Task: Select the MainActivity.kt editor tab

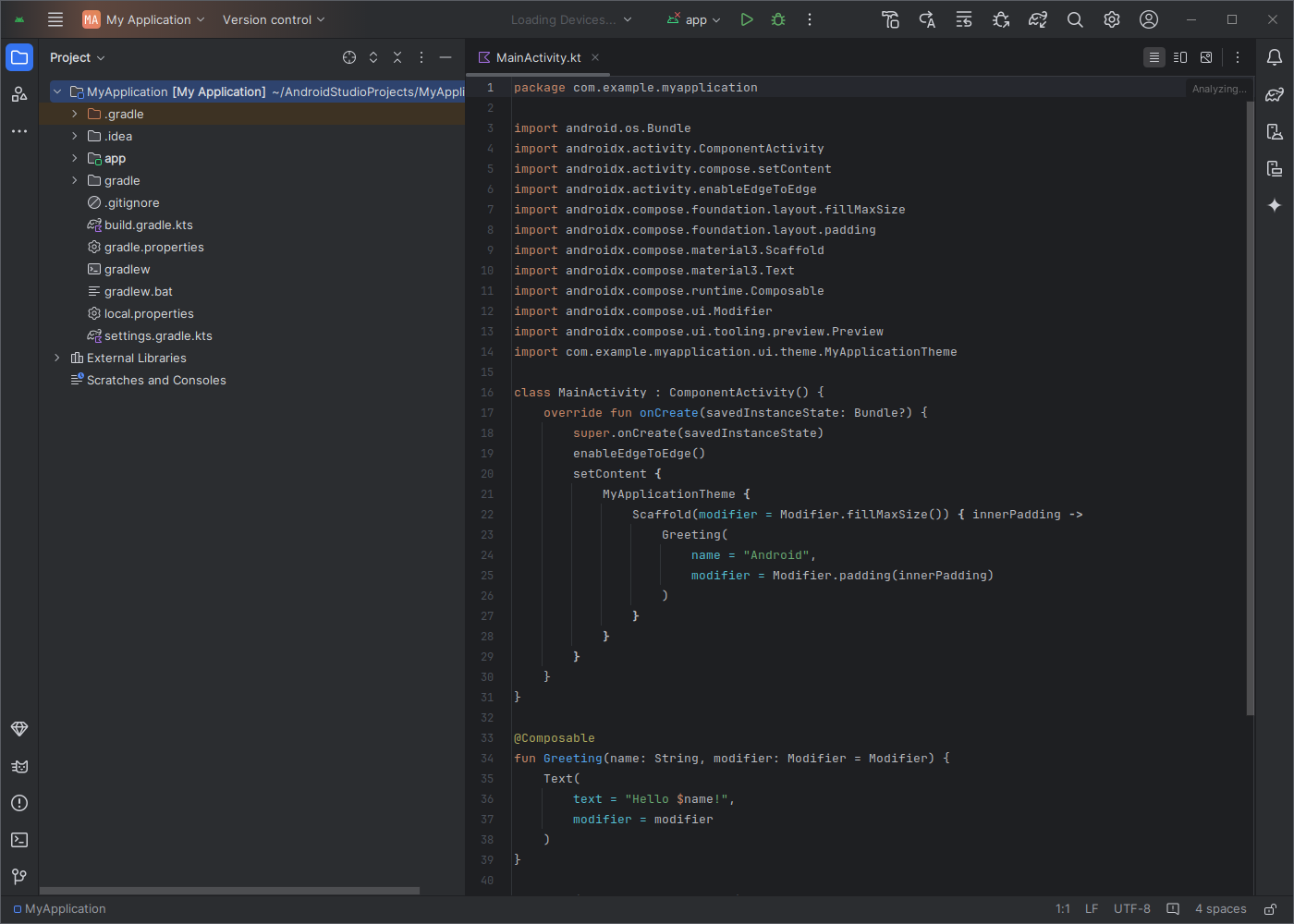Action: click(x=537, y=57)
